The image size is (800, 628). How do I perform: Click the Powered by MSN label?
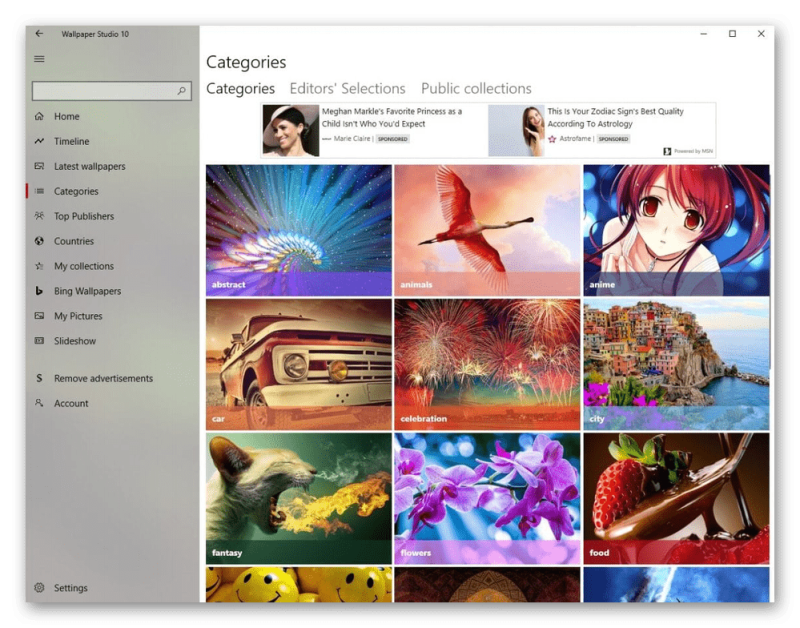[x=693, y=152]
